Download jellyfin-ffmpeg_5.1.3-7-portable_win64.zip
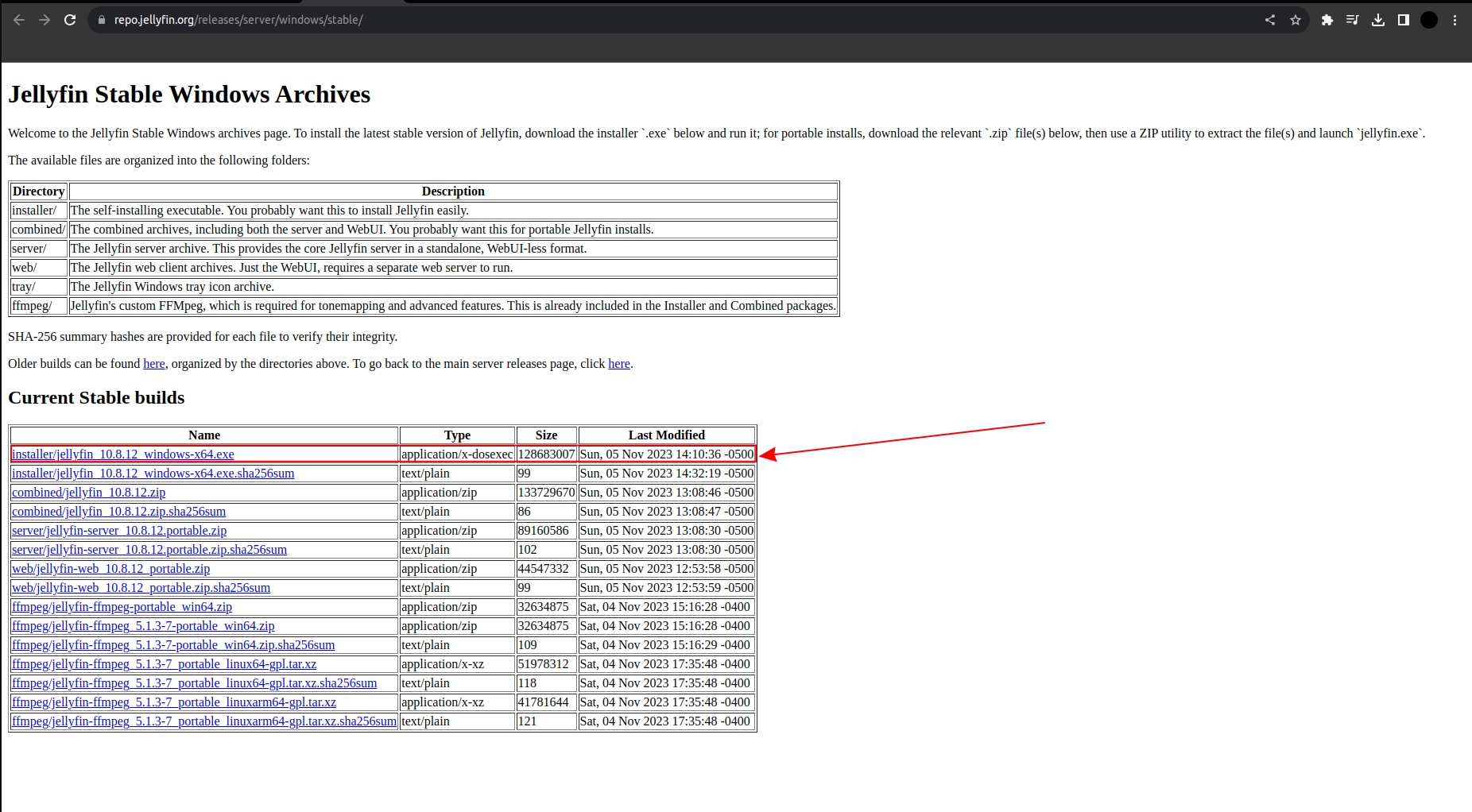The image size is (1472, 812). 143,626
